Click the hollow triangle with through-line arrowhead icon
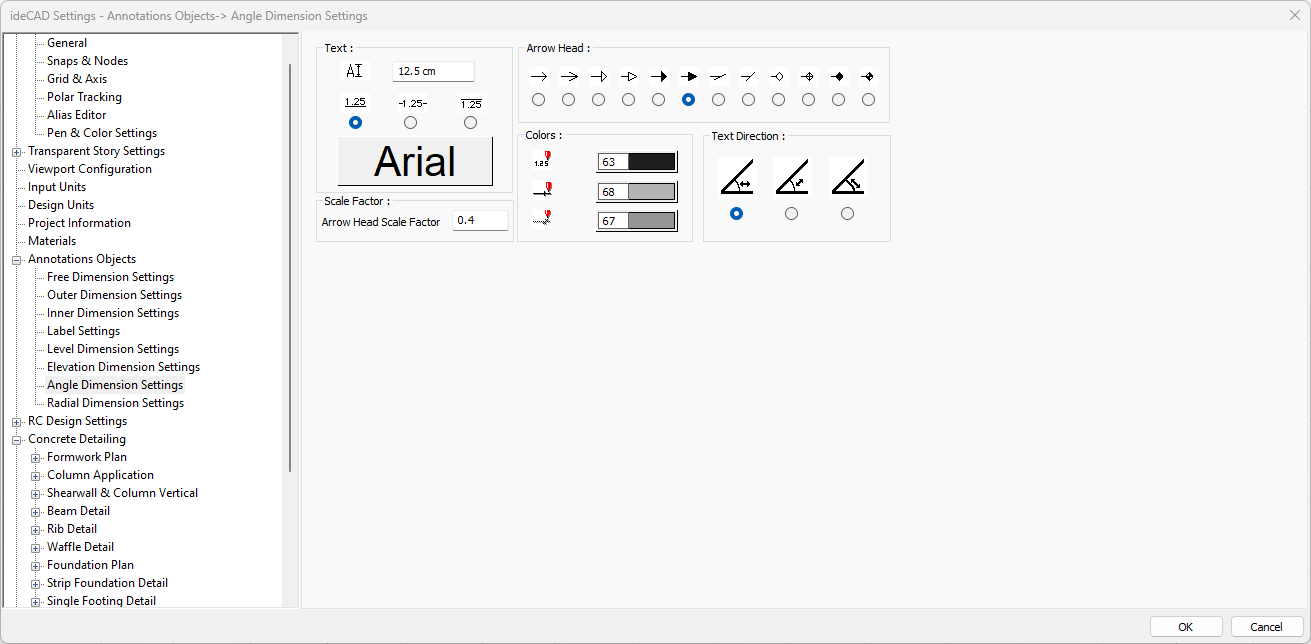This screenshot has width=1311, height=644. [629, 76]
